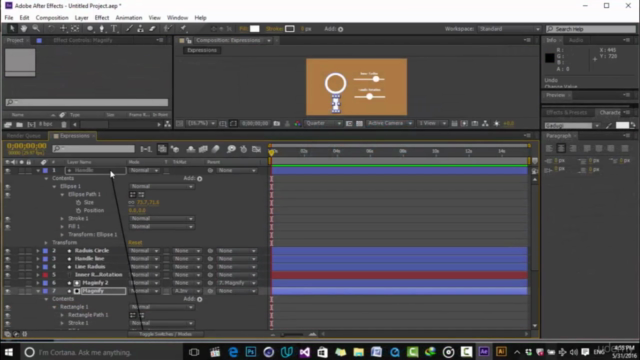Viewport: 640px width, 360px height.
Task: Click the timeline search field
Action: 93,149
